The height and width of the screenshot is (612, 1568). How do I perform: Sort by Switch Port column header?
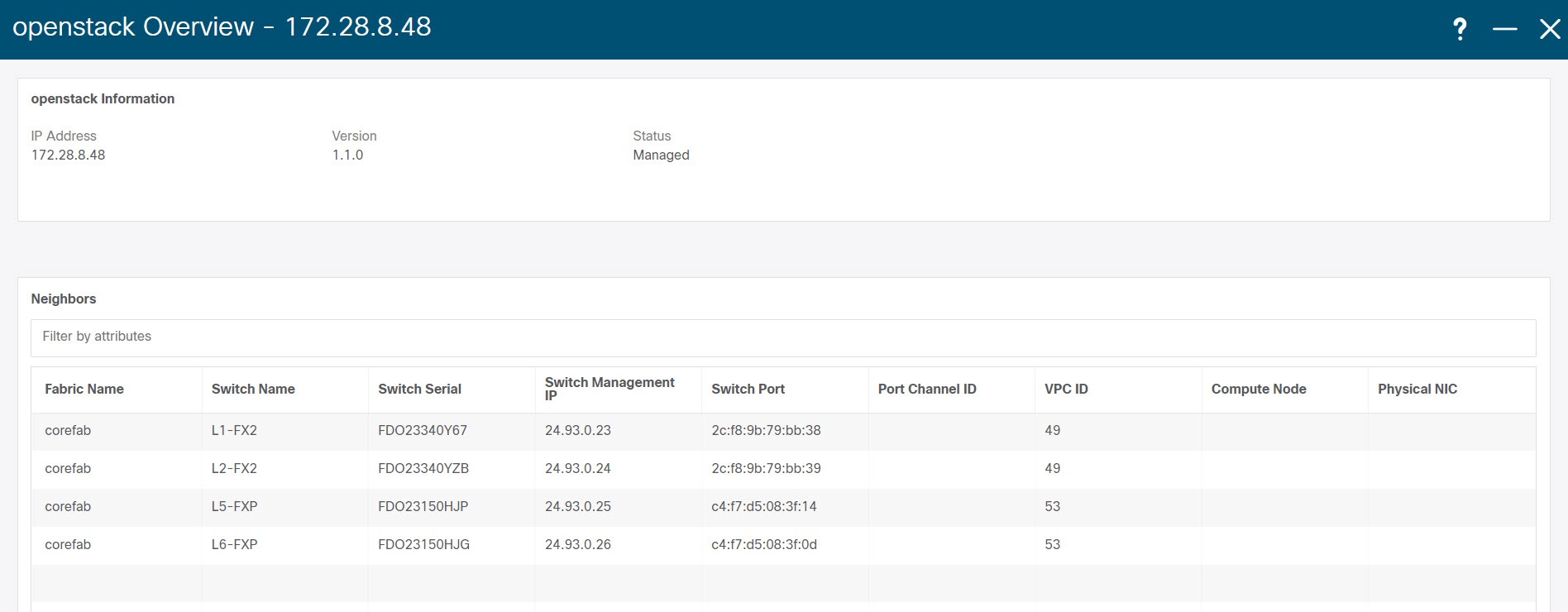pos(748,390)
